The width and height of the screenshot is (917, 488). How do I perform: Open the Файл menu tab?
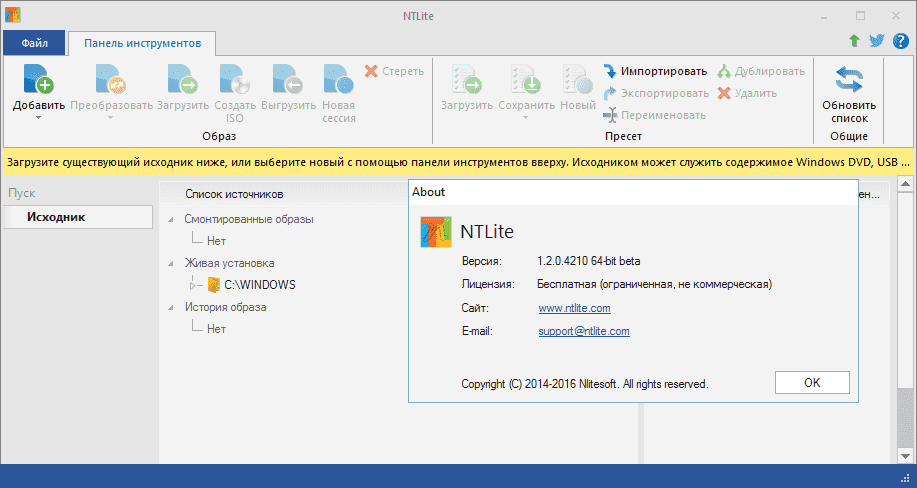[x=34, y=43]
